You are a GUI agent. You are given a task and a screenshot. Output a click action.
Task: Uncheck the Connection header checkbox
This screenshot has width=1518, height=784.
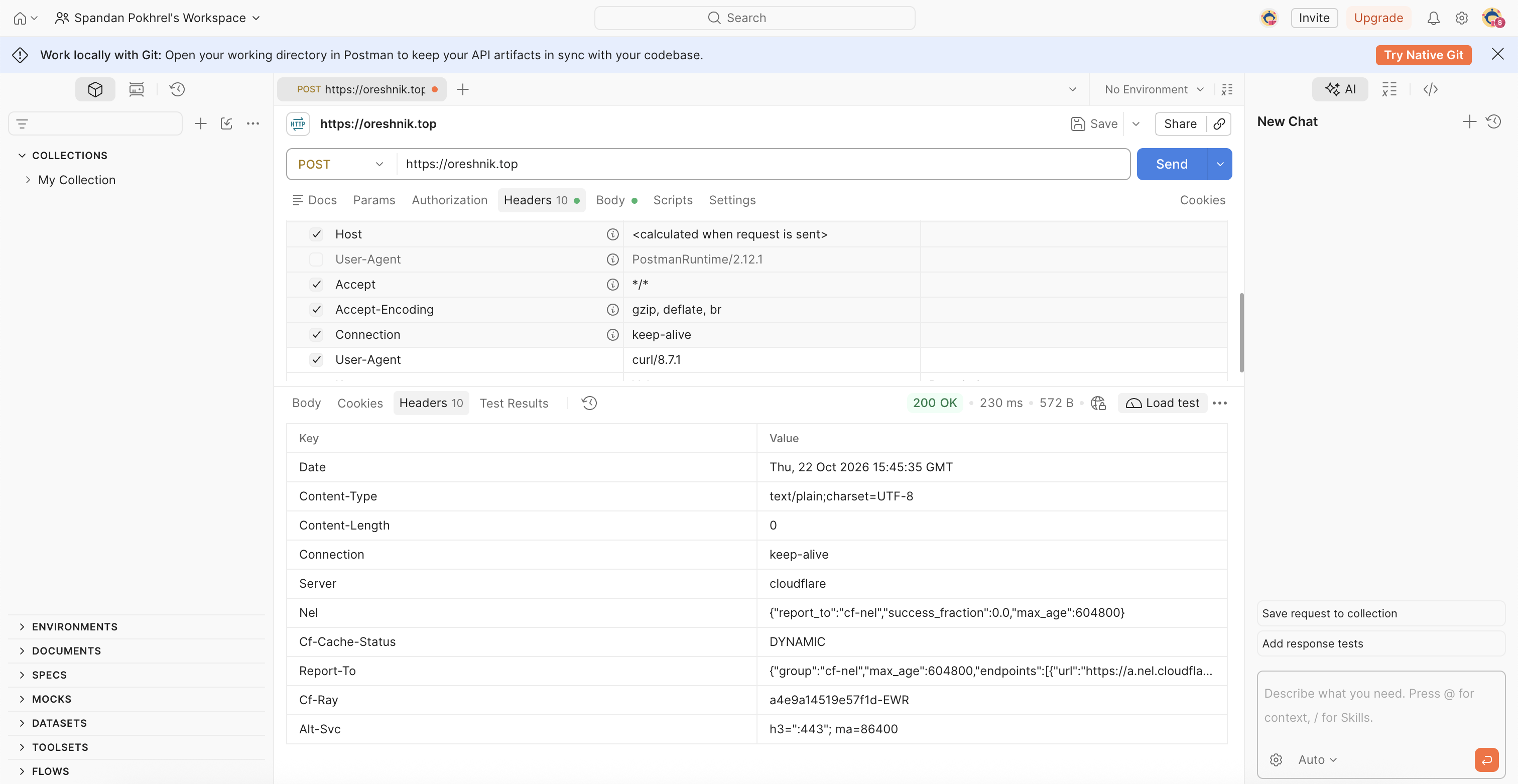coord(316,335)
